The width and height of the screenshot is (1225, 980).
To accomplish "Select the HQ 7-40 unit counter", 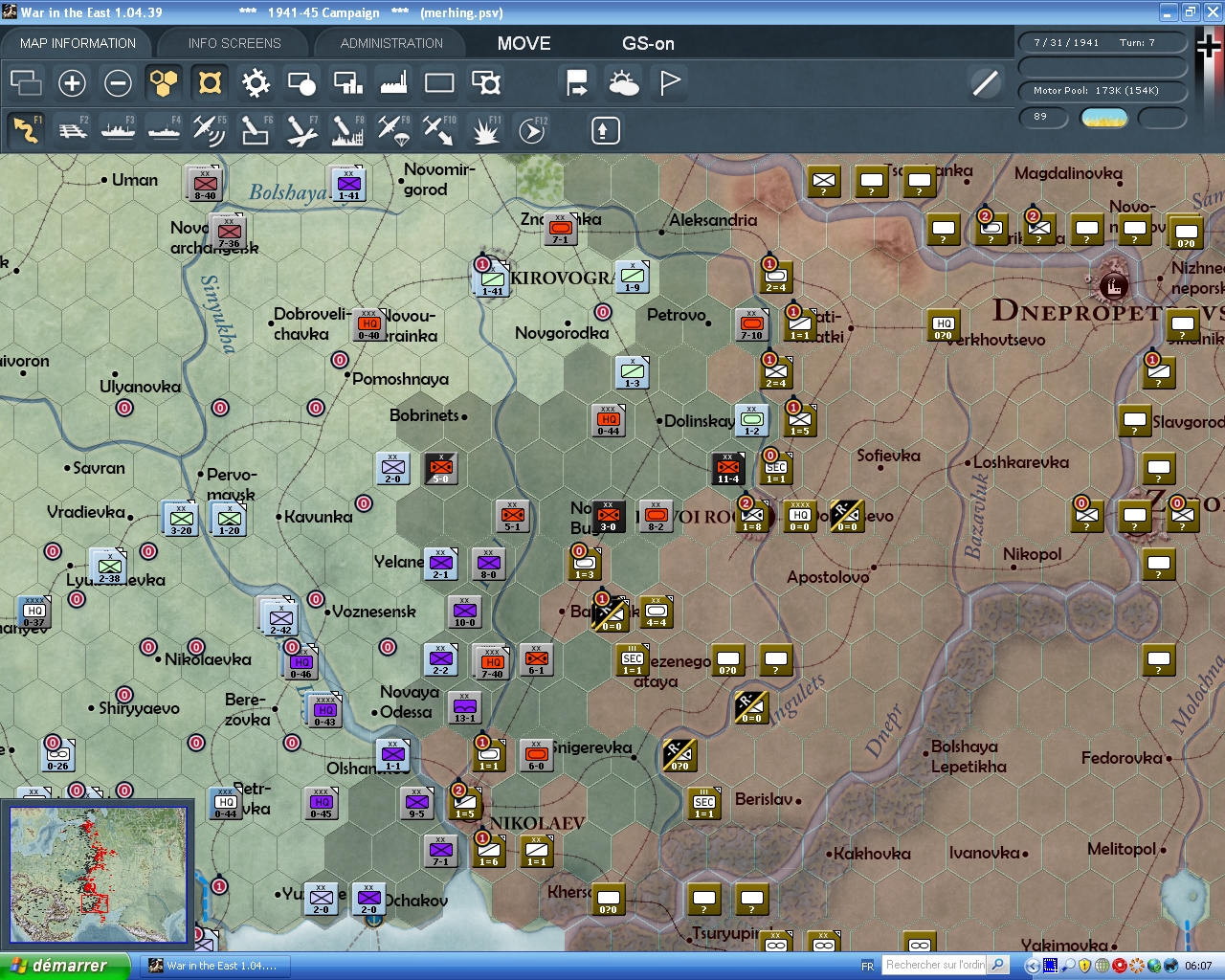I will point(492,662).
